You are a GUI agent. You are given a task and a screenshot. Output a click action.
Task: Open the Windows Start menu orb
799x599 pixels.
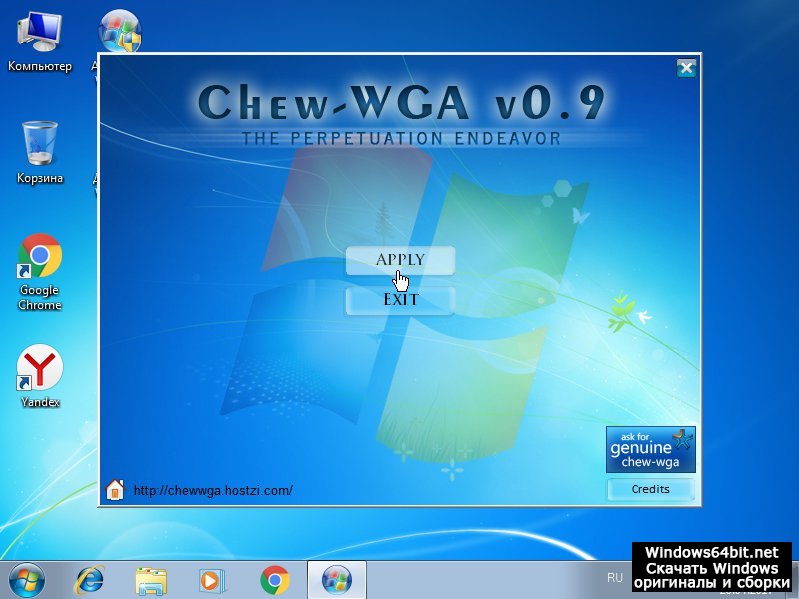click(27, 579)
